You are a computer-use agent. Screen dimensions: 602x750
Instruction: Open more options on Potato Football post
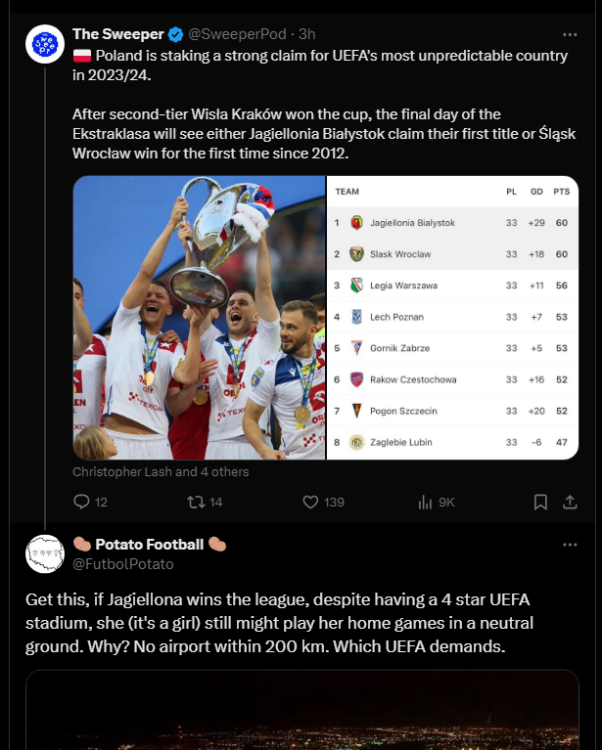tap(570, 545)
